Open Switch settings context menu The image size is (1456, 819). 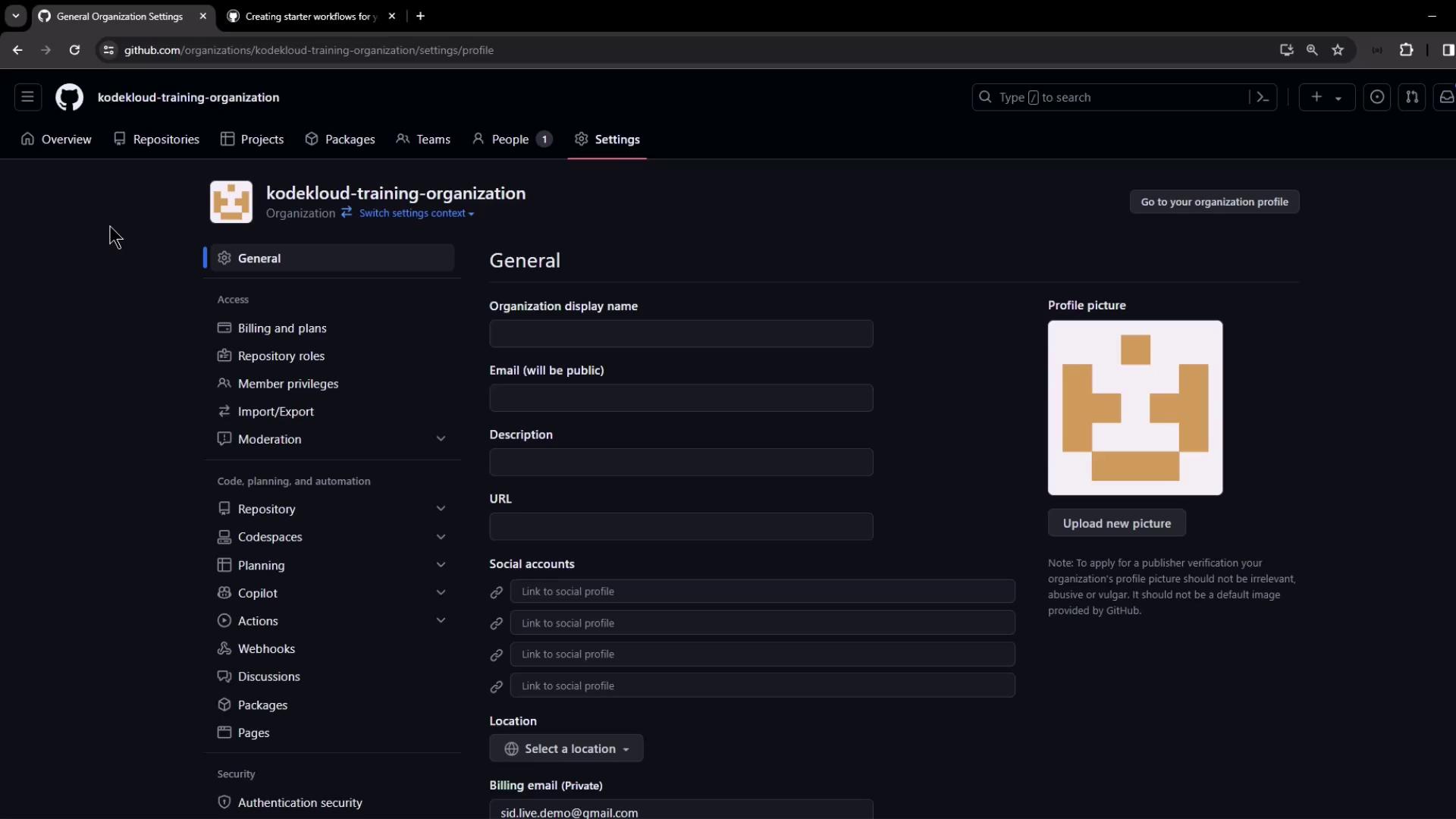click(416, 213)
